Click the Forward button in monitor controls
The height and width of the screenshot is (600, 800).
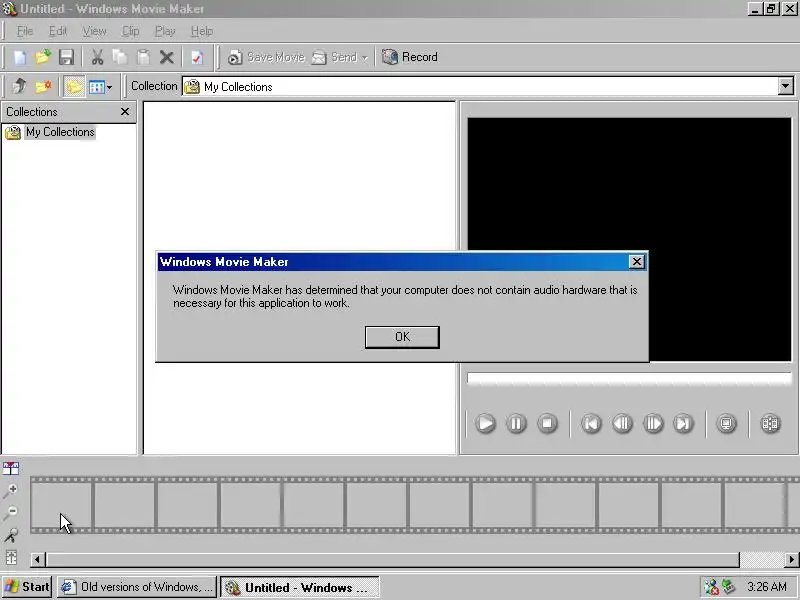pyautogui.click(x=684, y=423)
